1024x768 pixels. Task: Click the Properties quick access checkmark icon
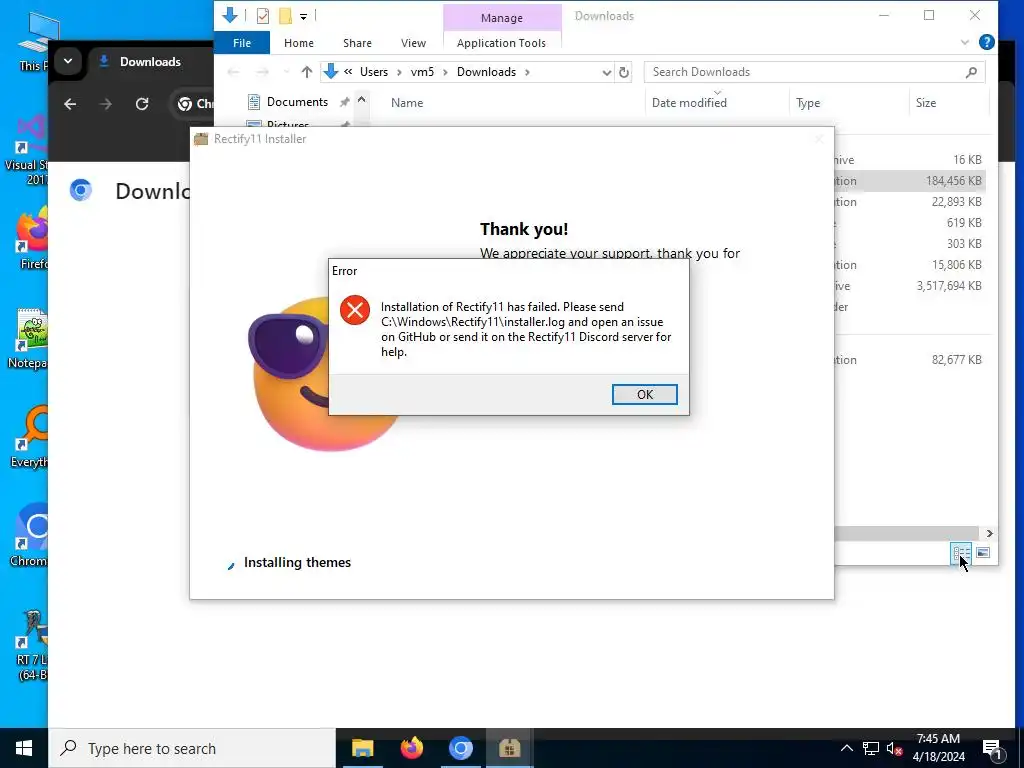[x=263, y=16]
